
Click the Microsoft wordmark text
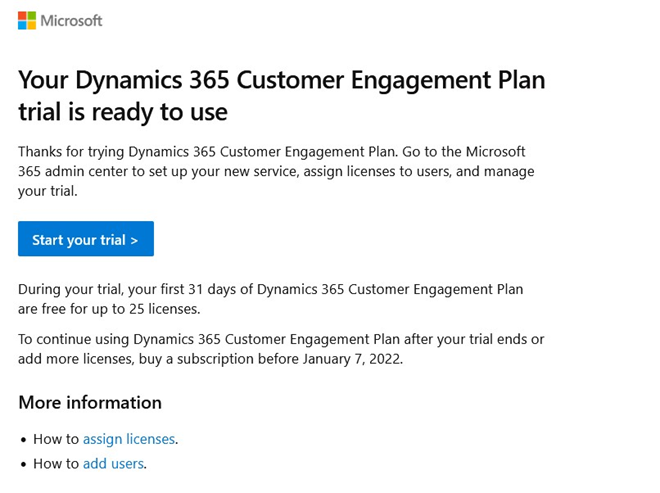click(x=72, y=20)
